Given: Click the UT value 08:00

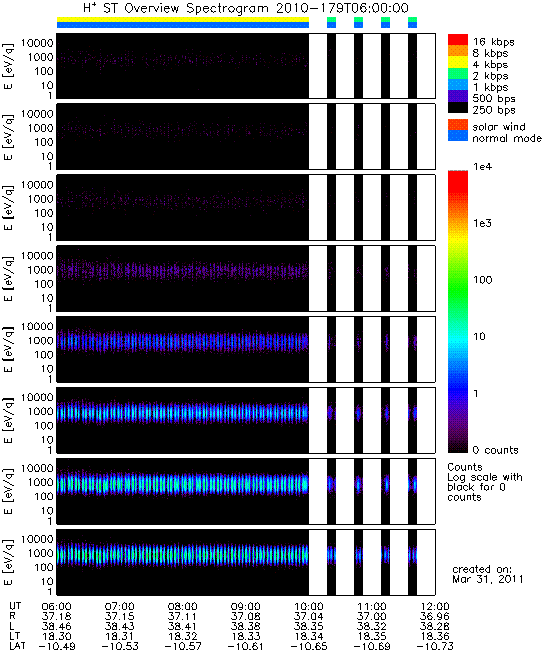Looking at the screenshot, I should pos(182,607).
